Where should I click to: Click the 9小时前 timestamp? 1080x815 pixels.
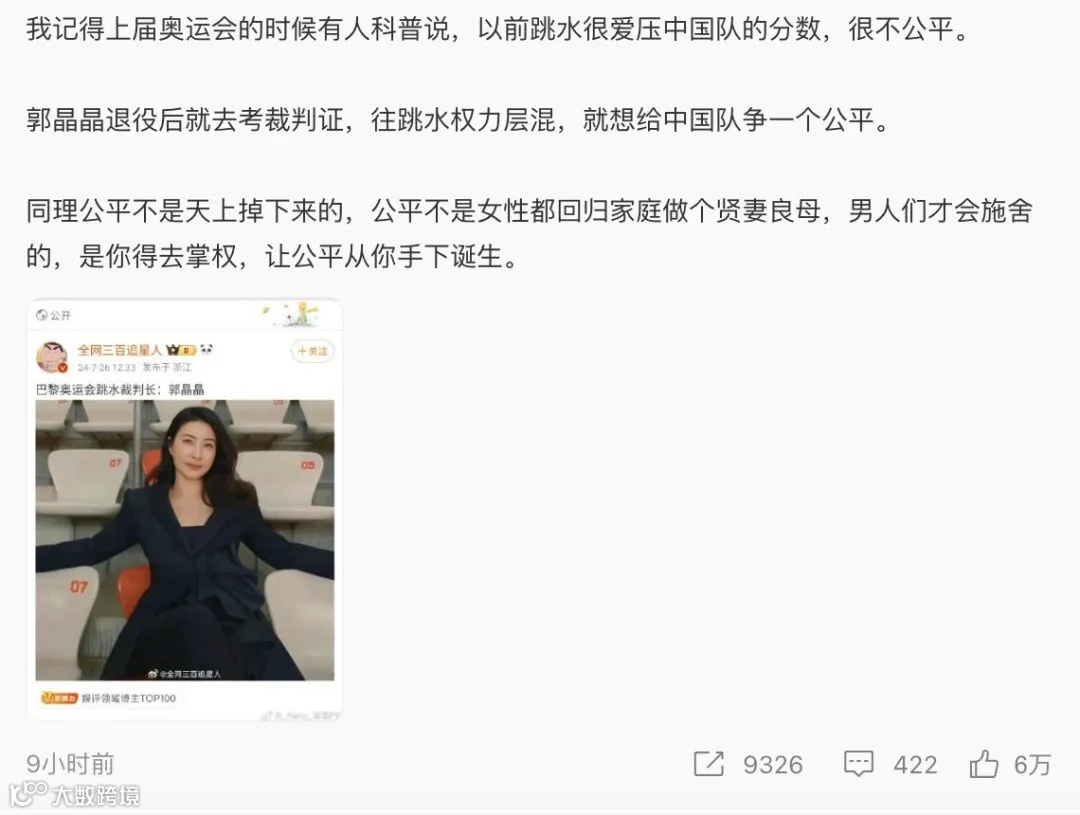pos(70,764)
